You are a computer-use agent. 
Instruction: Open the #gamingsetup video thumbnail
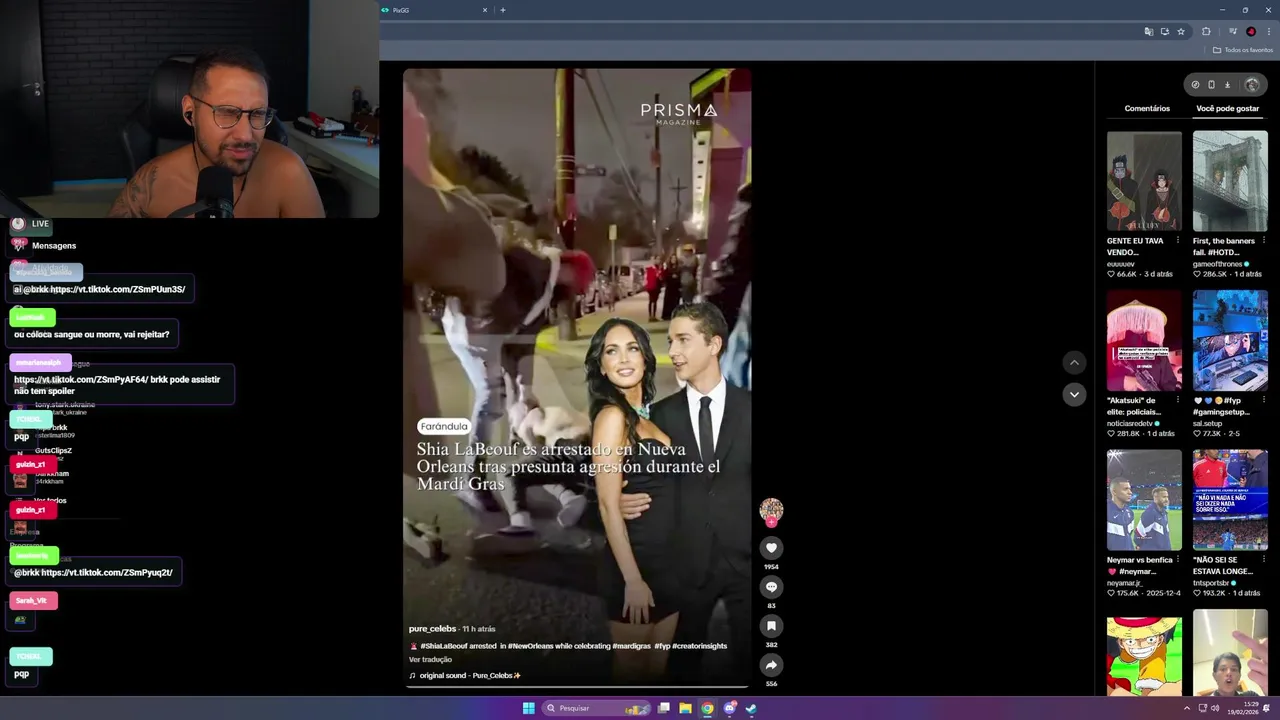coord(1230,340)
